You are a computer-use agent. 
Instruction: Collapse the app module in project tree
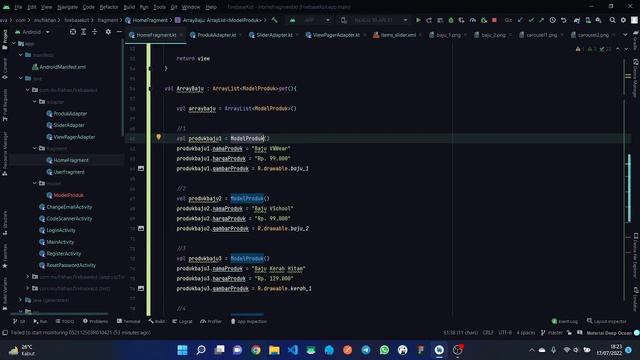[x=14, y=43]
